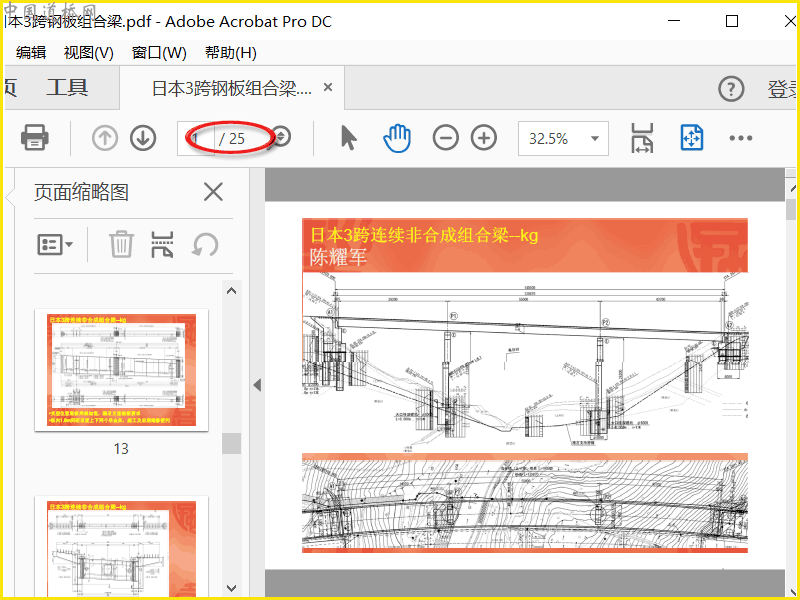800x600 pixels.
Task: Click the fit full page icon
Action: click(692, 138)
